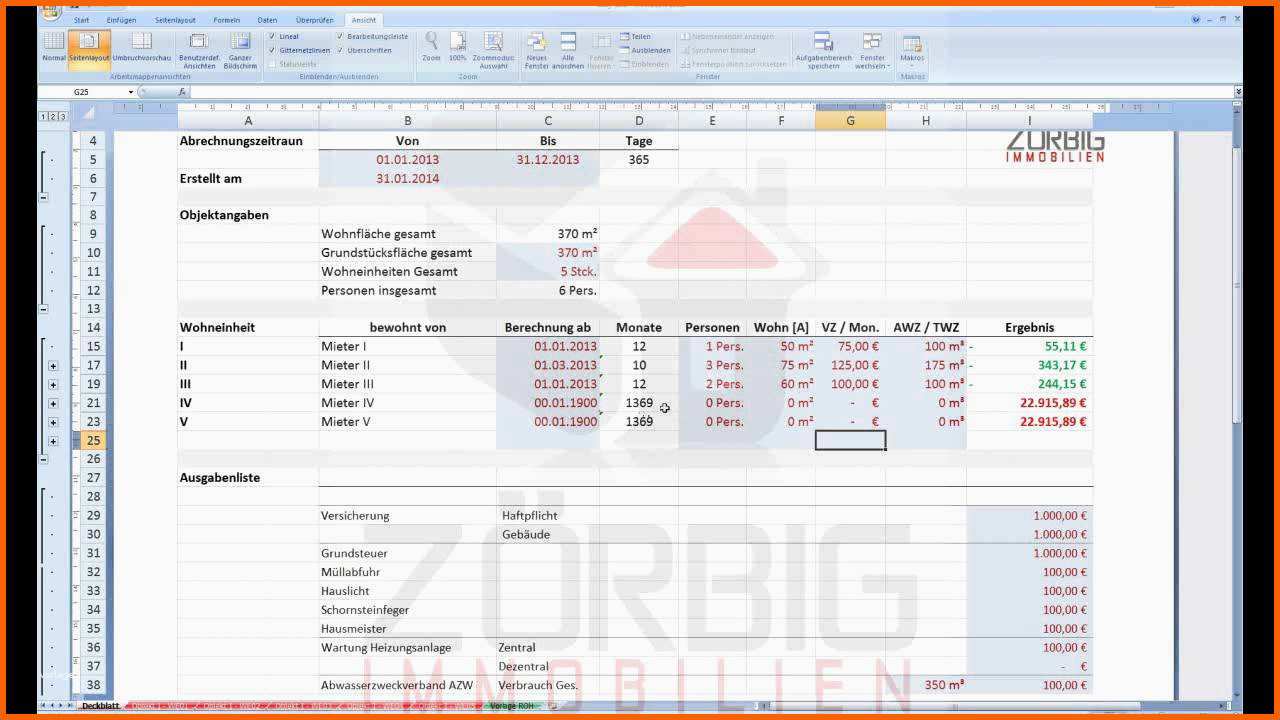Screen dimensions: 1280x720
Task: Click Alle anordnen to arrange windows
Action: 568,48
